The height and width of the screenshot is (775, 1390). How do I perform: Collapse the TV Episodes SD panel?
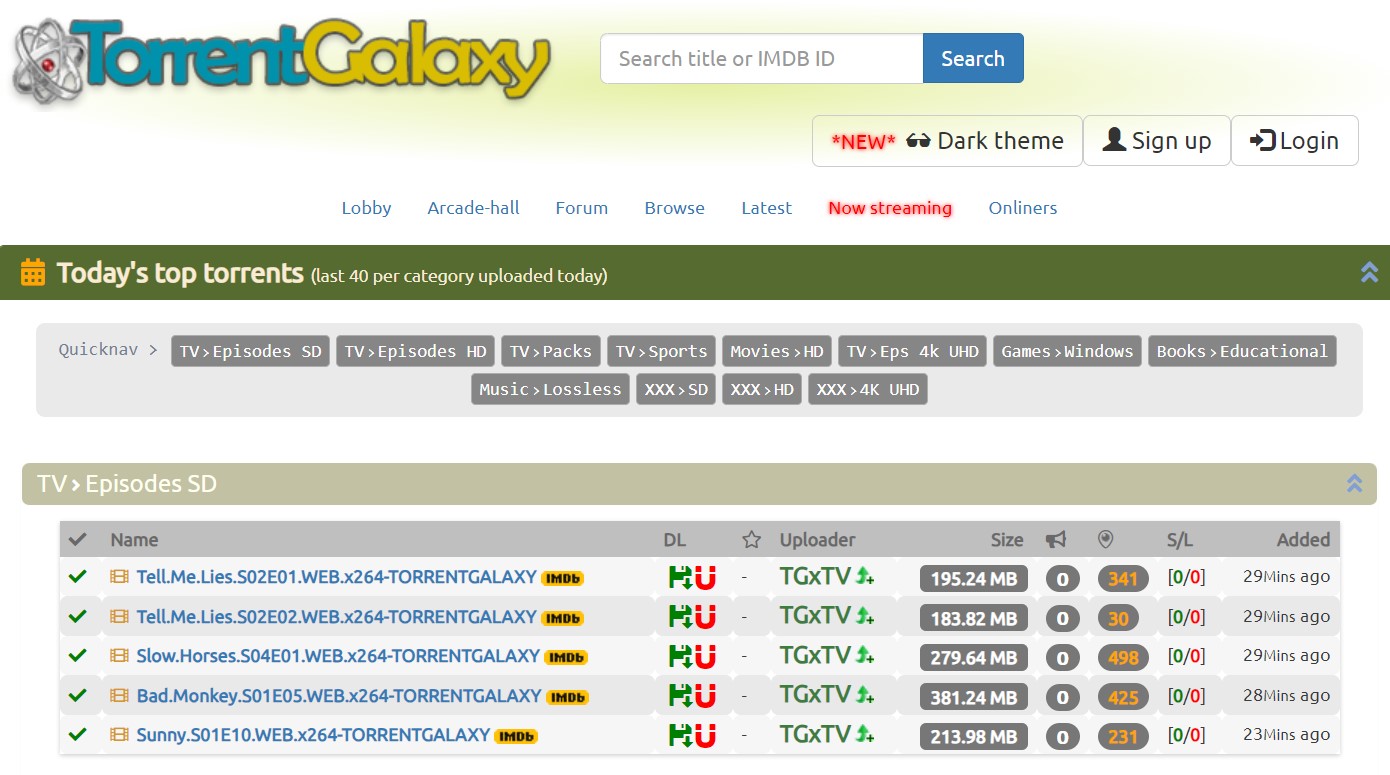[1354, 484]
